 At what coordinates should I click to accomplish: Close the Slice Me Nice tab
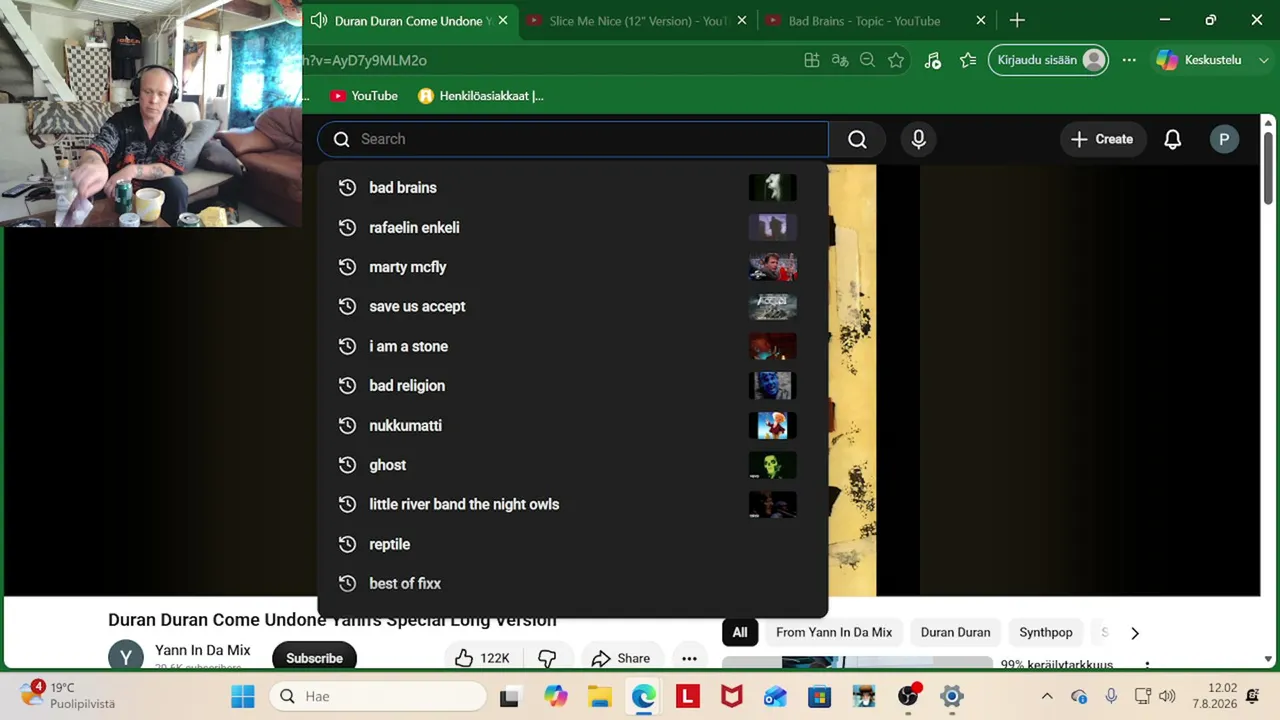(741, 21)
